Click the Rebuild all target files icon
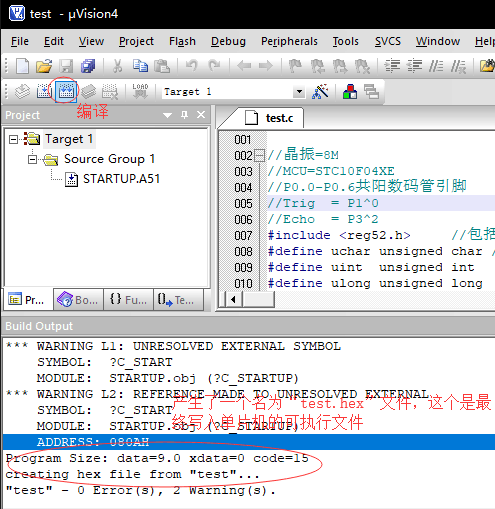 tap(66, 91)
